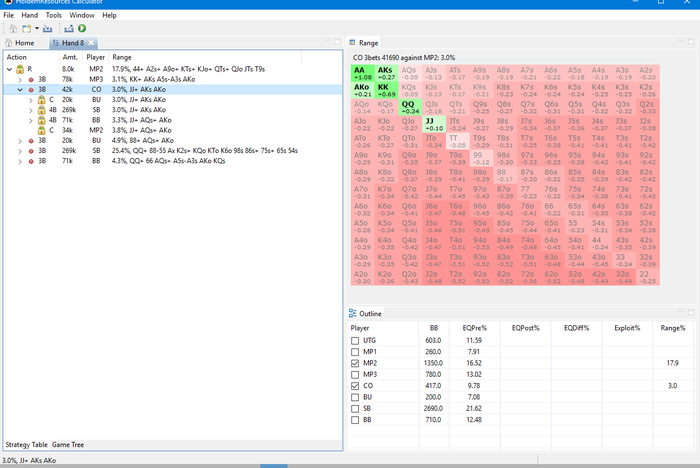Expand the BU 3B 20k row

pyautogui.click(x=20, y=141)
